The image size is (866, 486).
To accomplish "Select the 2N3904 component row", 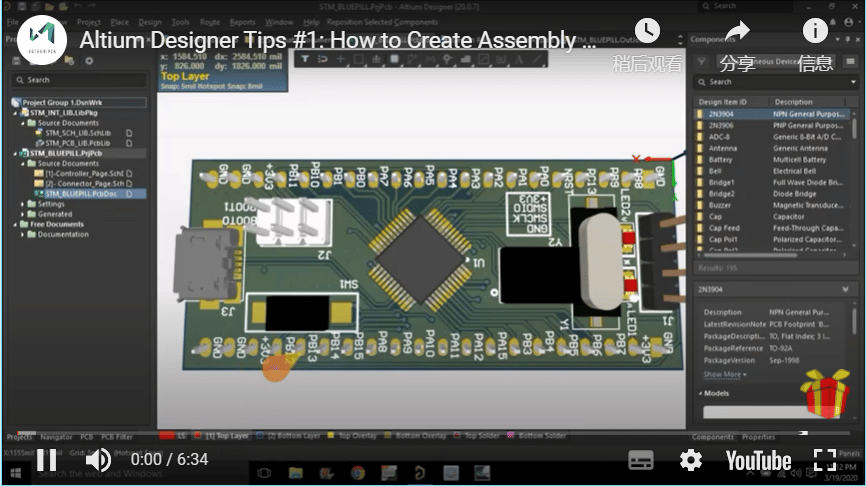I will click(x=772, y=114).
